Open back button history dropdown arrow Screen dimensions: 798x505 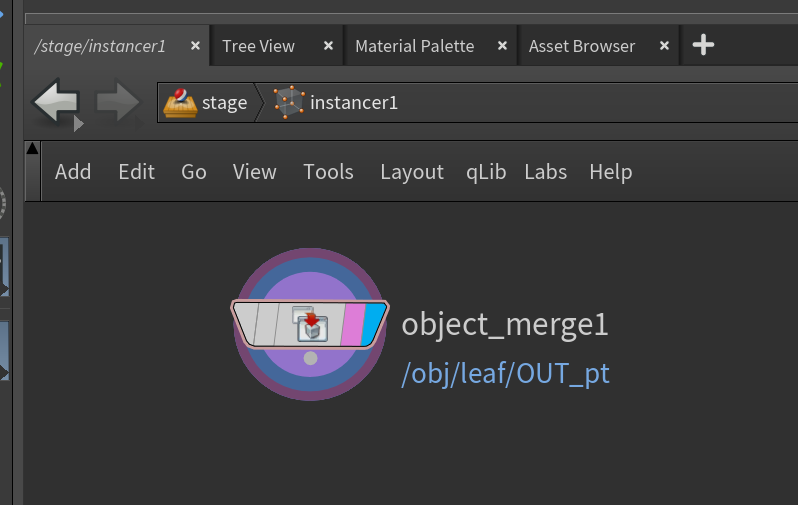(78, 124)
